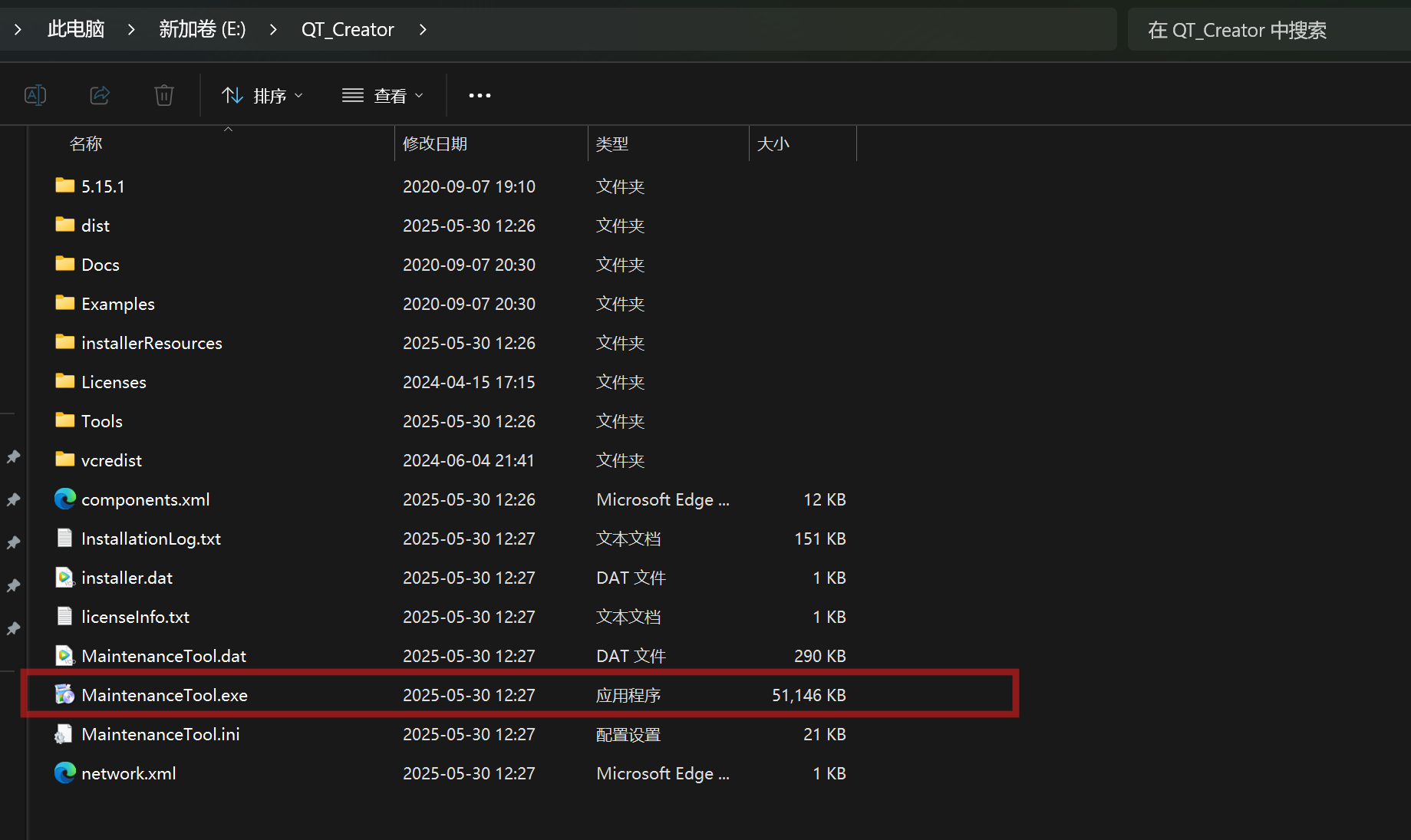The image size is (1411, 840).
Task: Select the 5.15.1 folder icon
Action: (65, 186)
